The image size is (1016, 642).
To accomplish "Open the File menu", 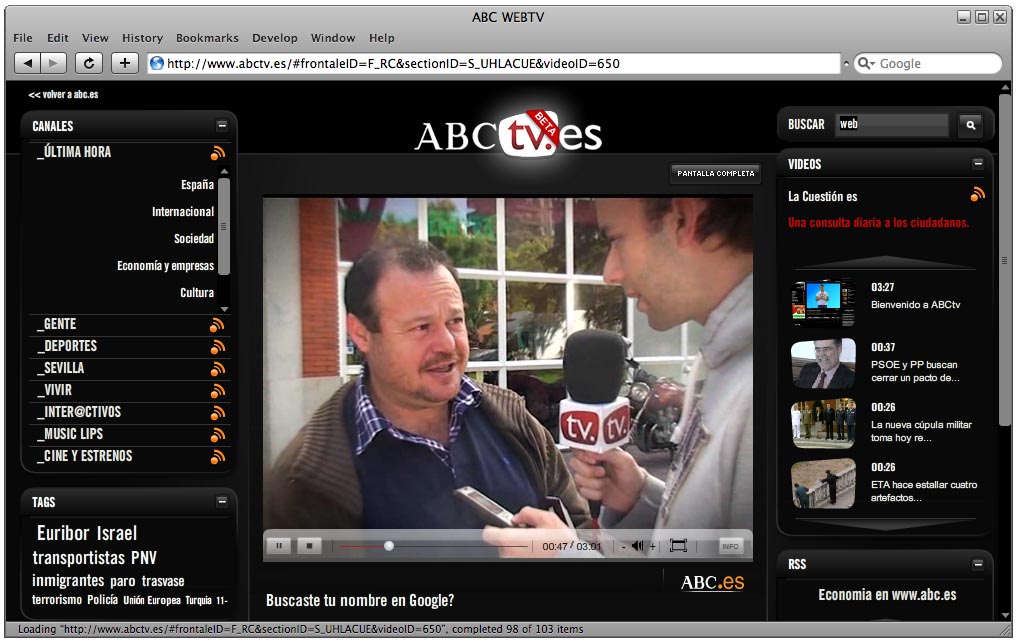I will [23, 38].
